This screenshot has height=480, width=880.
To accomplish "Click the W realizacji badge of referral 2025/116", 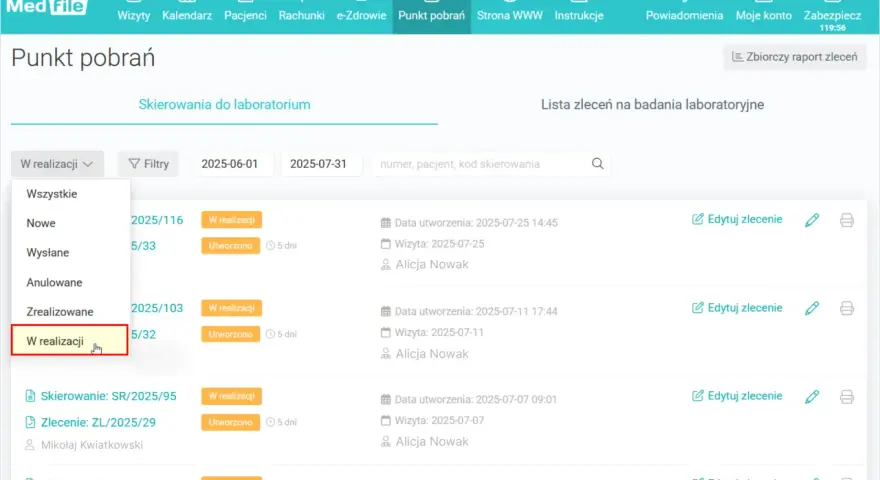I will (x=232, y=220).
